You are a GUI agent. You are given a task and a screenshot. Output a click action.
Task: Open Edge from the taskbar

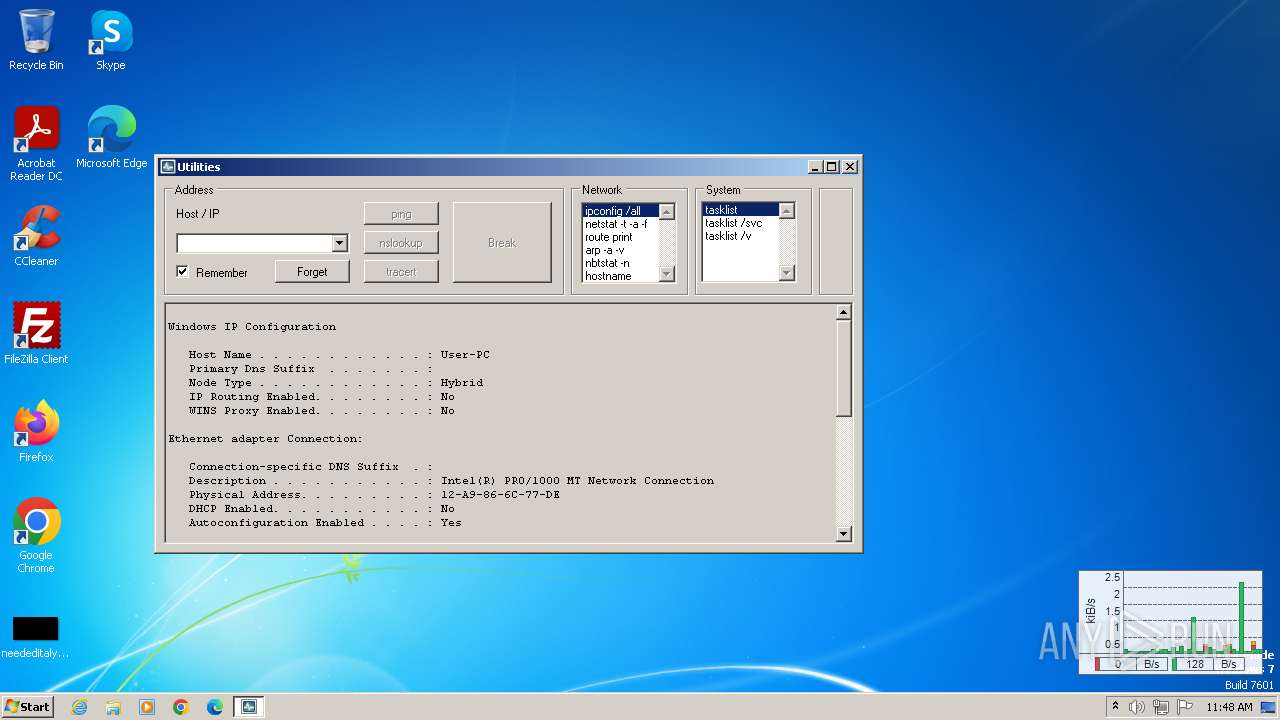click(215, 707)
